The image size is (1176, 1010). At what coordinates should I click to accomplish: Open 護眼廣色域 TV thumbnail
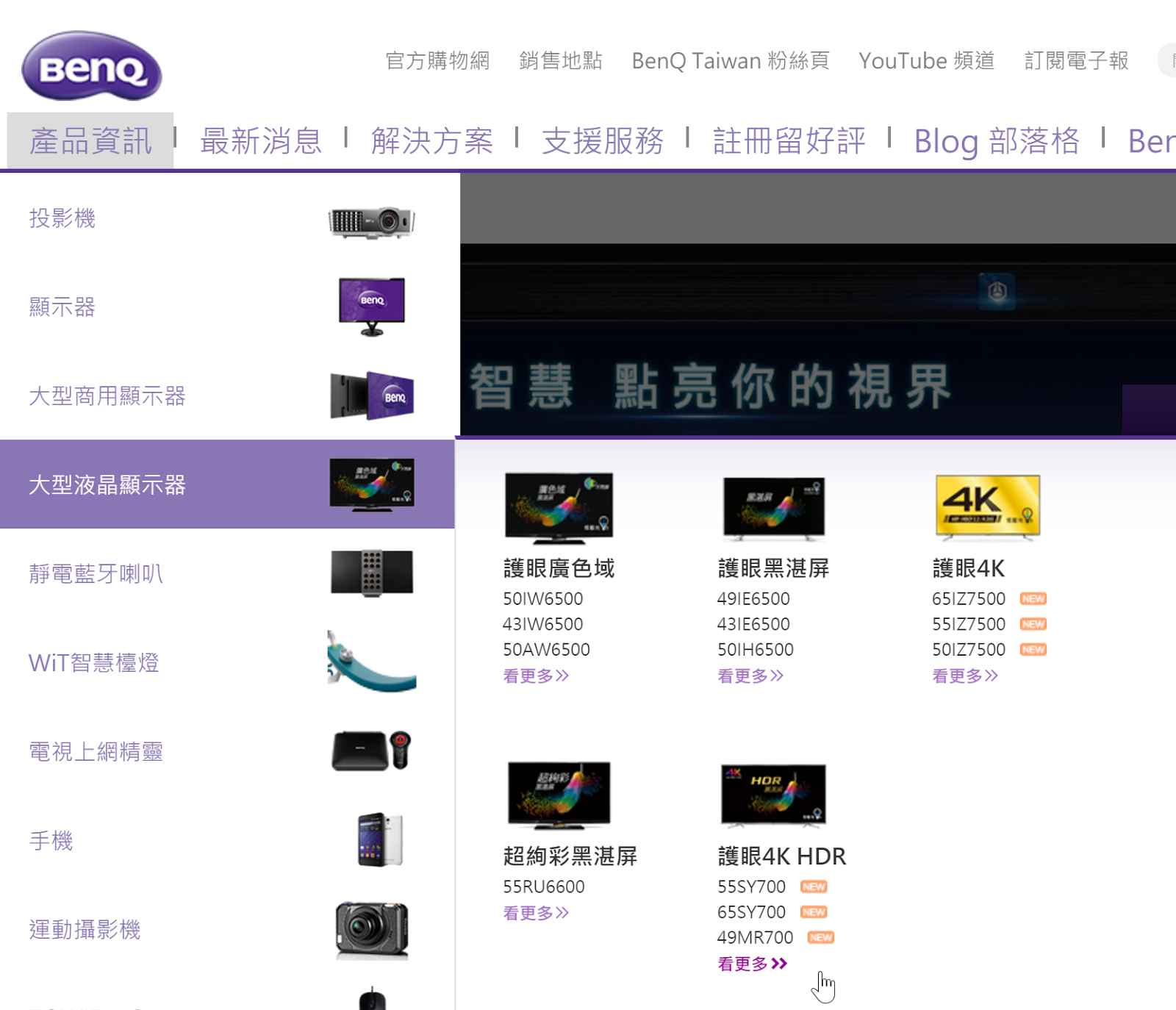(559, 507)
